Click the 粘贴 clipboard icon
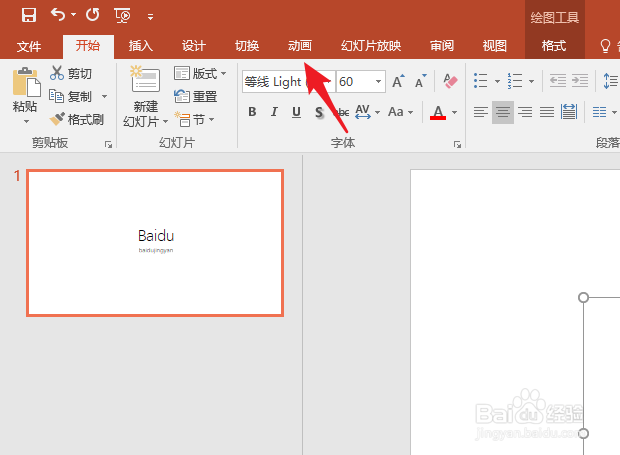 (26, 82)
